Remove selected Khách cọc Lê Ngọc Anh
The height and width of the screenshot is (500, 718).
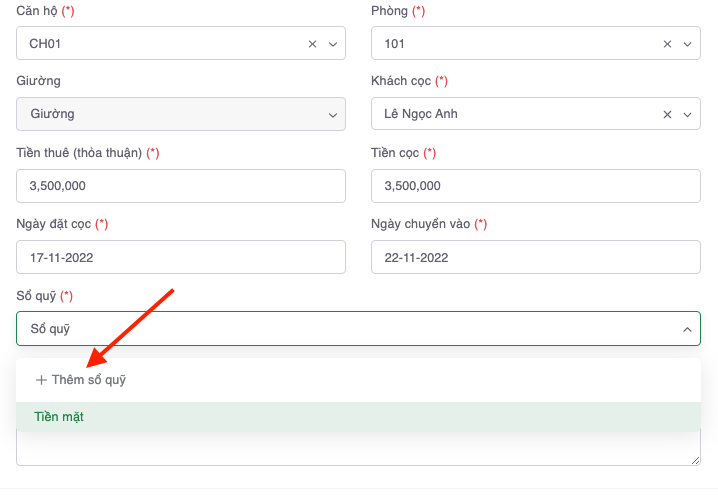pyautogui.click(x=667, y=114)
